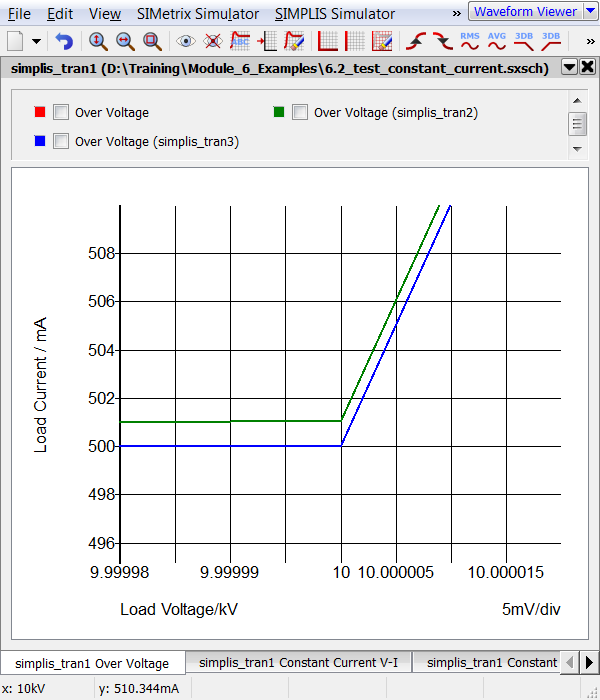This screenshot has width=600, height=700.
Task: Click the zoom out magnifier icon
Action: click(125, 41)
